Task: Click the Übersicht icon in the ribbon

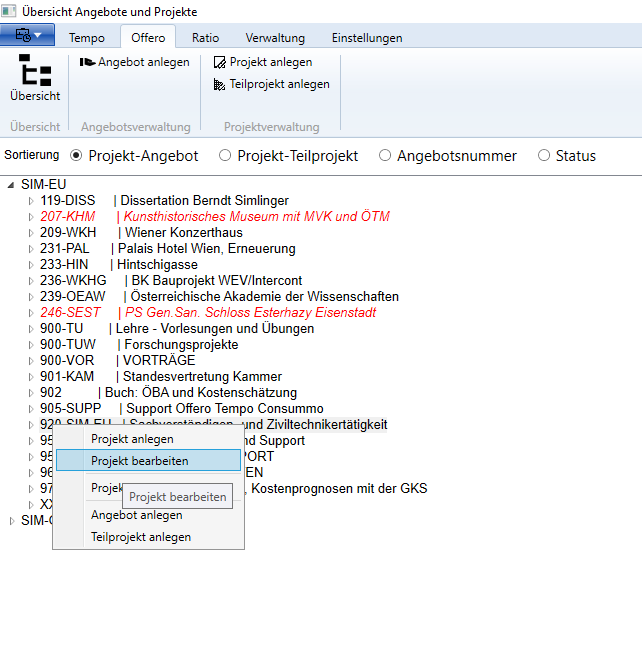Action: coord(35,73)
